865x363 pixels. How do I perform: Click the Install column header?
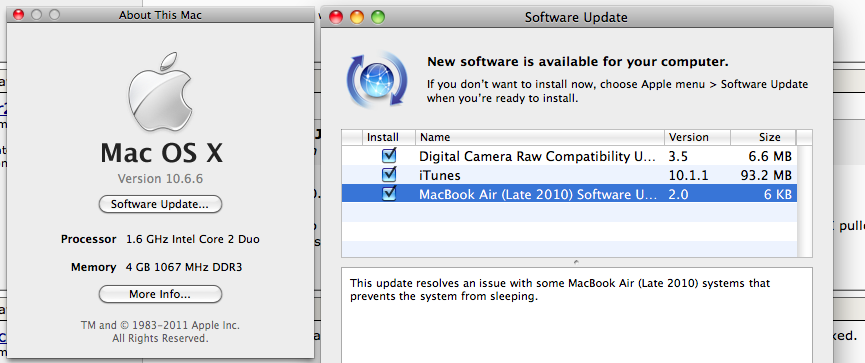[389, 137]
